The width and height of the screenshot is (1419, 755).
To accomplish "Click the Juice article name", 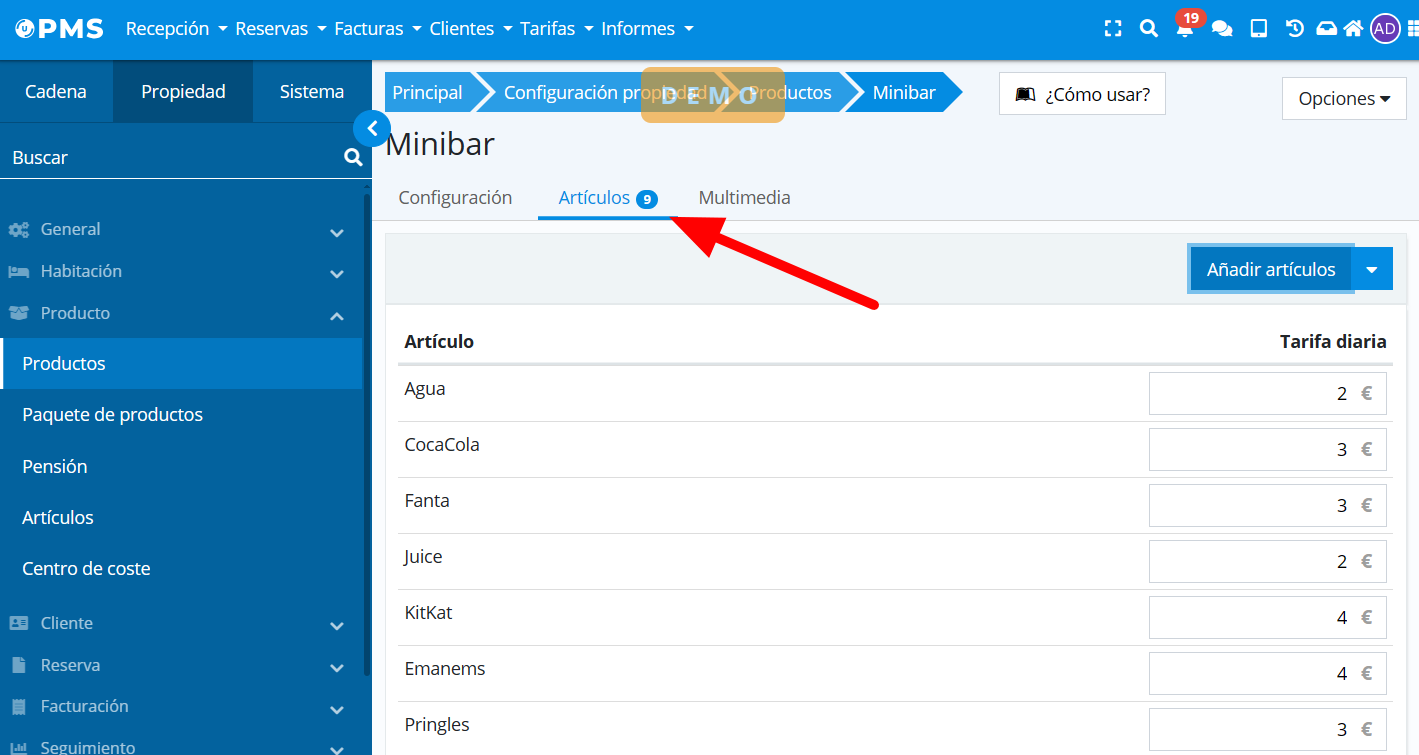I will click(x=423, y=557).
